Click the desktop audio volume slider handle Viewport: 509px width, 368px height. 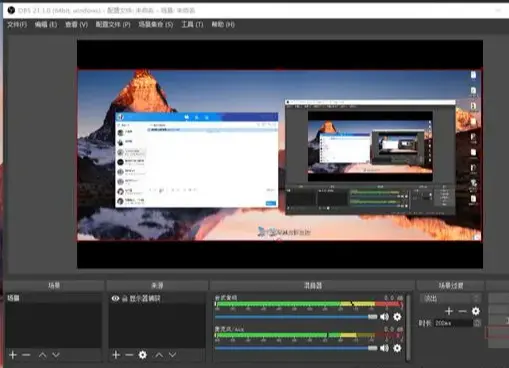372,317
